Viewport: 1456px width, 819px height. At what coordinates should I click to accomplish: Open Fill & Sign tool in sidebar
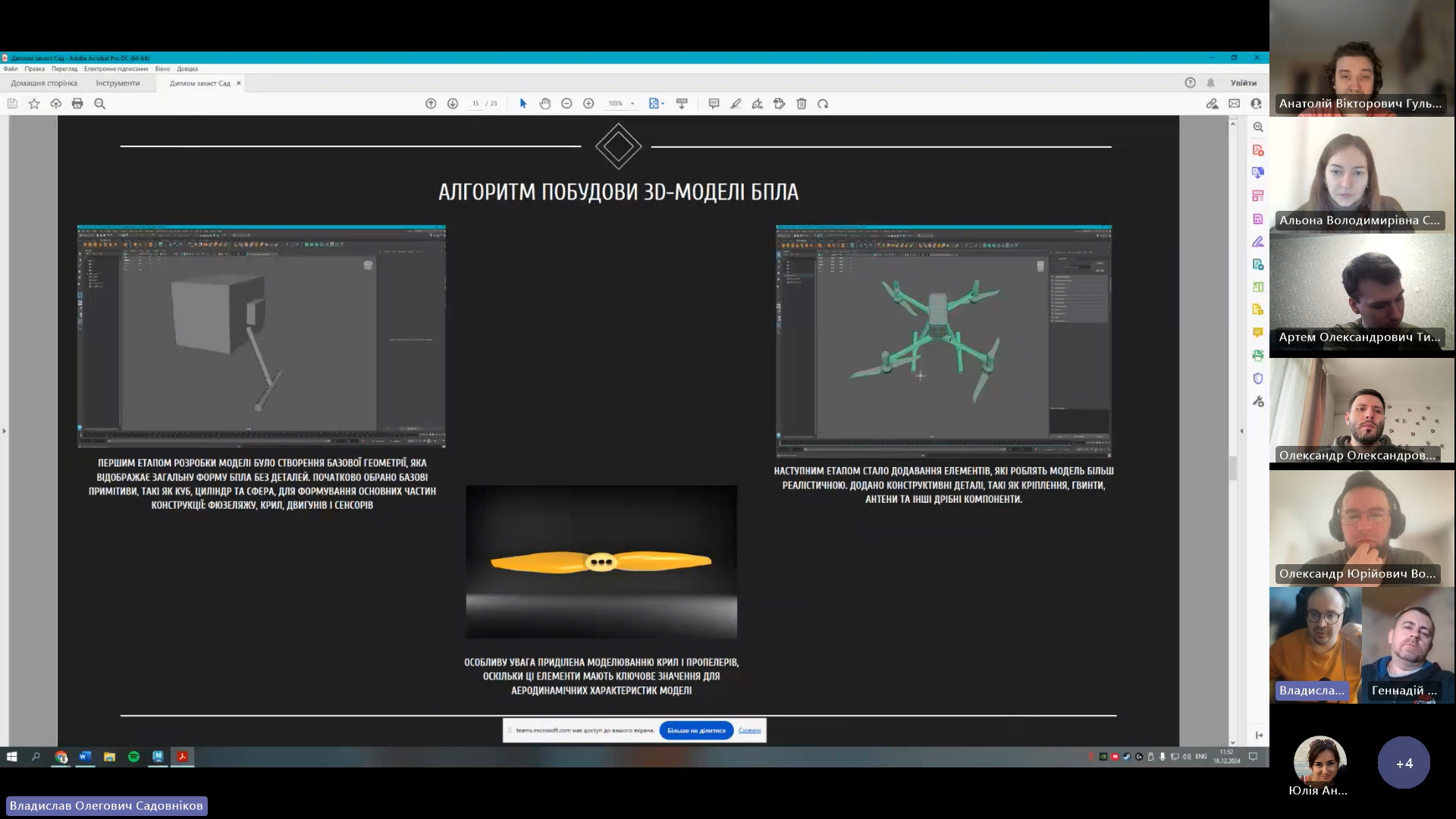(1258, 242)
